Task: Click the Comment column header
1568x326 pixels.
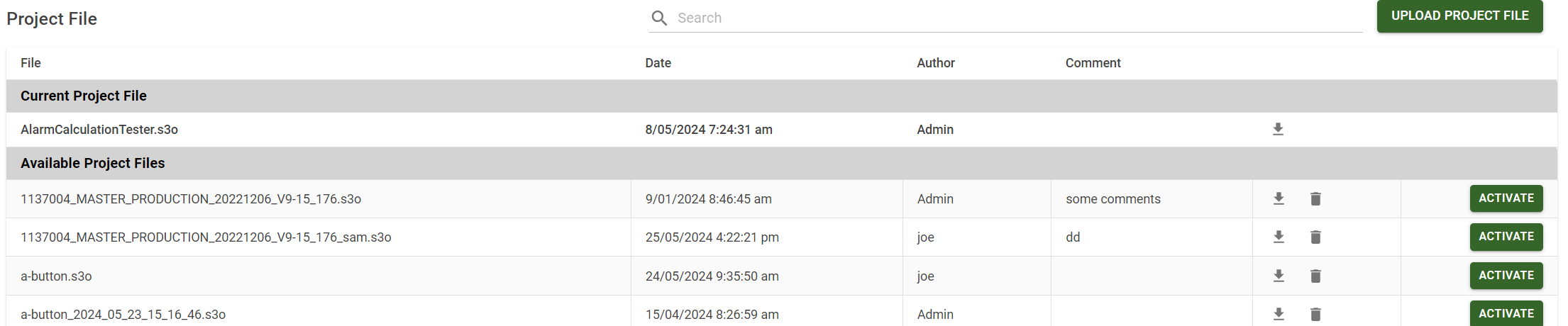Action: pyautogui.click(x=1093, y=63)
